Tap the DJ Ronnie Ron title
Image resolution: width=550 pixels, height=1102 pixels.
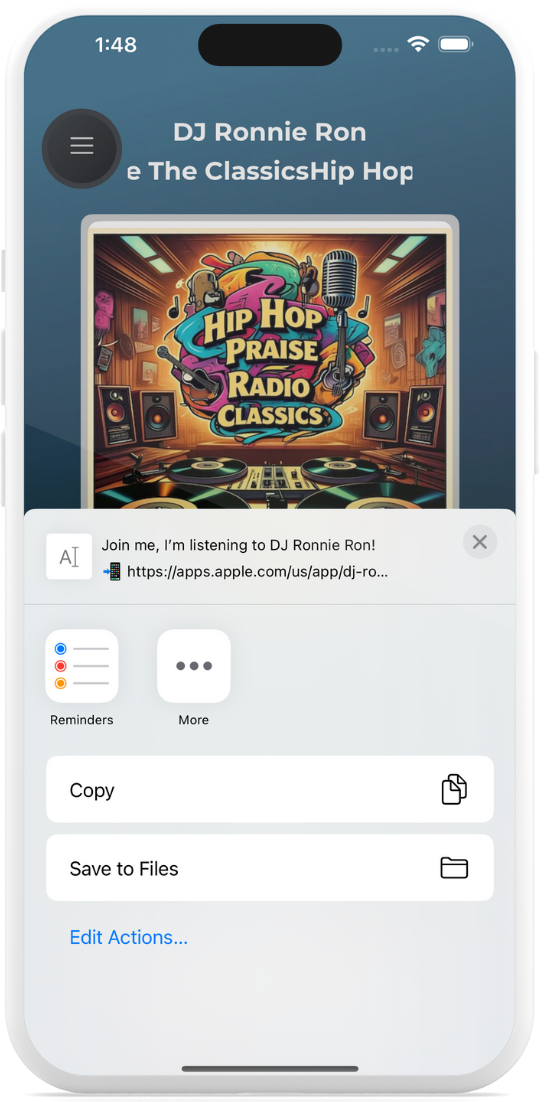(x=270, y=131)
